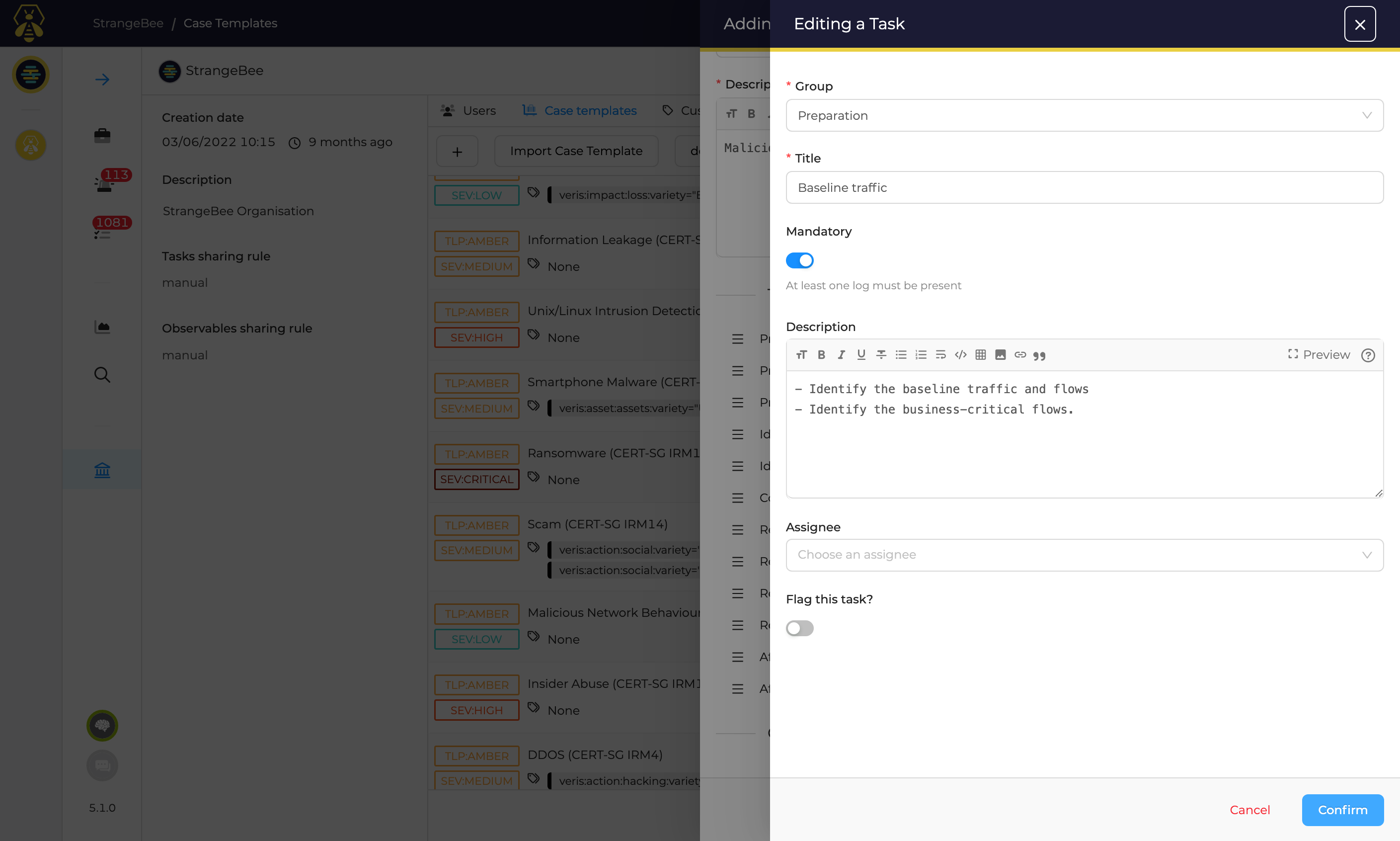Click the Italic formatting icon
Screen dimensions: 1400x841
point(841,355)
